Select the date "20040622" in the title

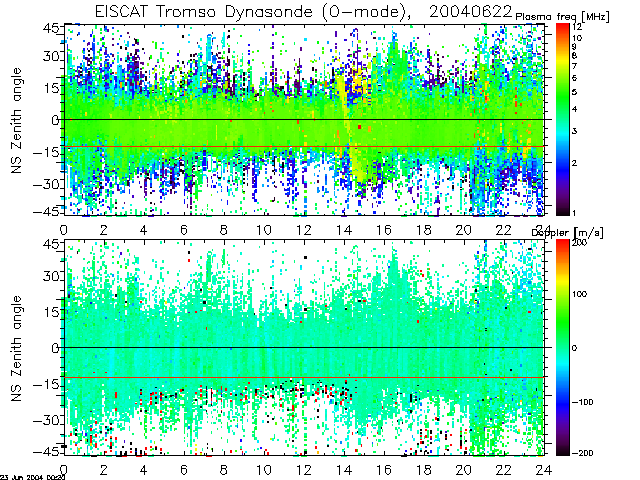click(x=471, y=11)
